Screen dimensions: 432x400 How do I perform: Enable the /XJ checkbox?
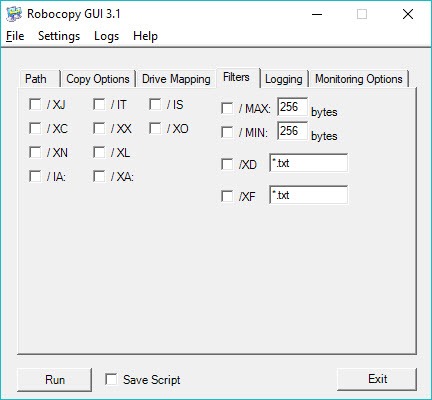click(x=35, y=104)
